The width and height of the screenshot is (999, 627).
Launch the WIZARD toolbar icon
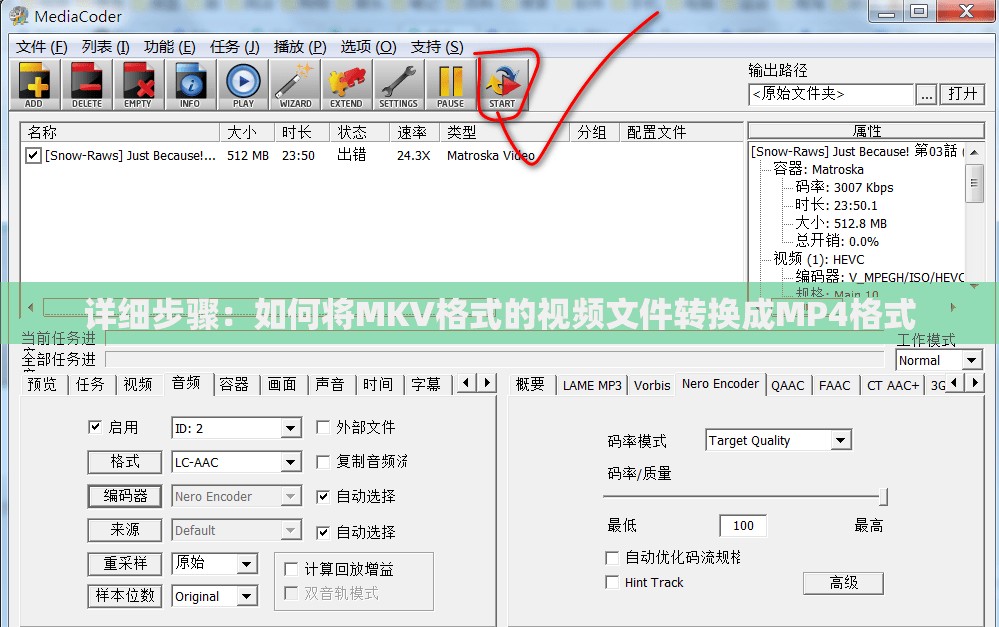[295, 85]
